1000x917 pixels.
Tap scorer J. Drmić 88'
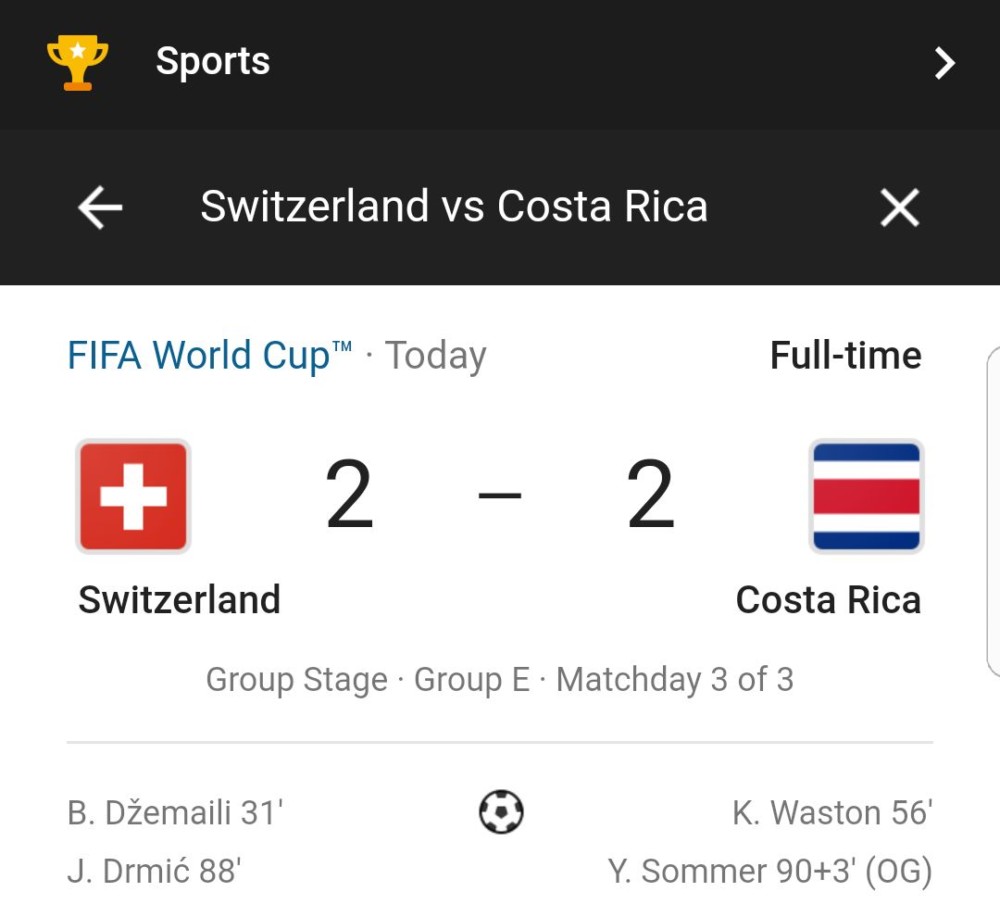coord(154,871)
